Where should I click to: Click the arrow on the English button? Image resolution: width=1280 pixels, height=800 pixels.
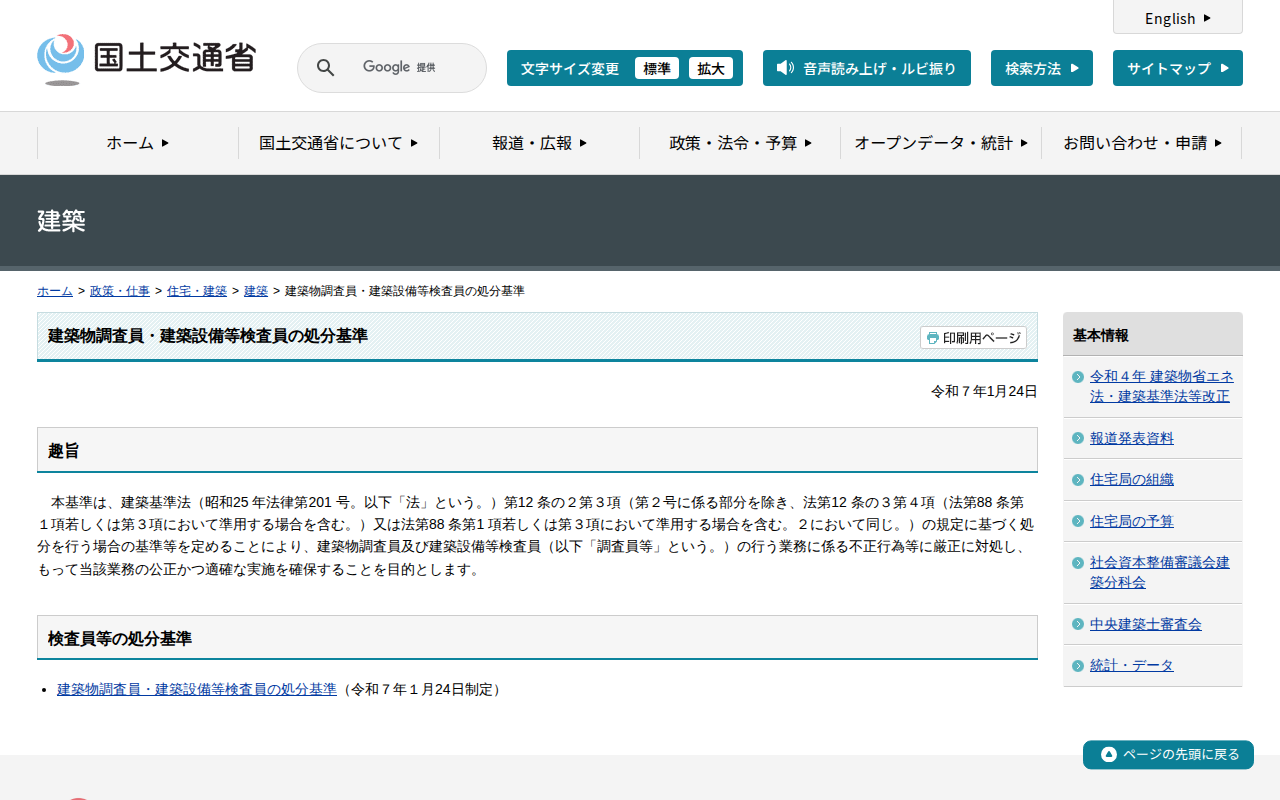[1207, 18]
